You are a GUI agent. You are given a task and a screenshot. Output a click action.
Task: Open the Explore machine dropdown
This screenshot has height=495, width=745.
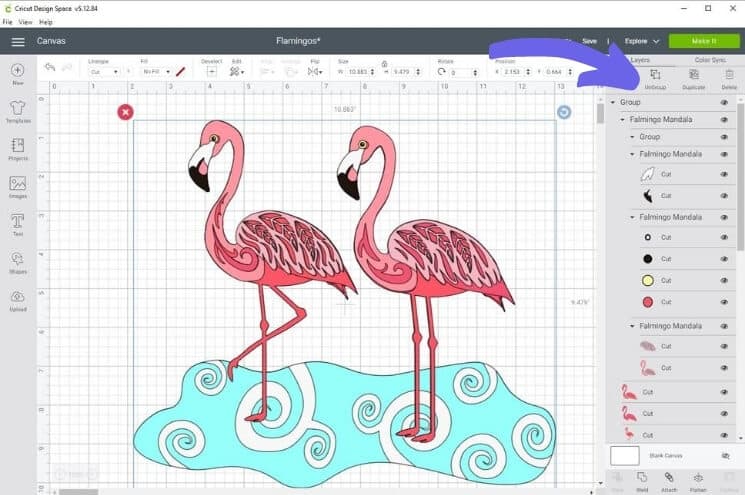(x=642, y=41)
